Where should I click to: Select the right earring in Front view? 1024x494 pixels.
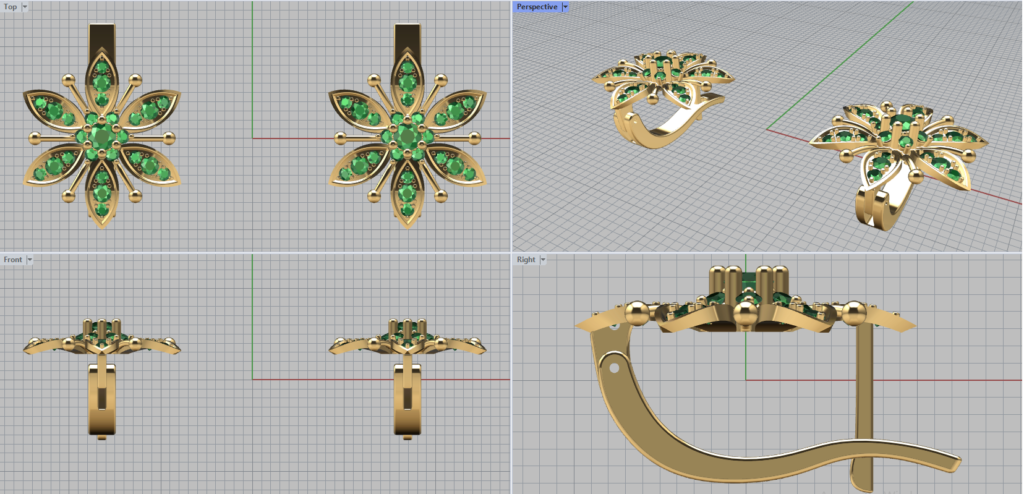(x=408, y=378)
